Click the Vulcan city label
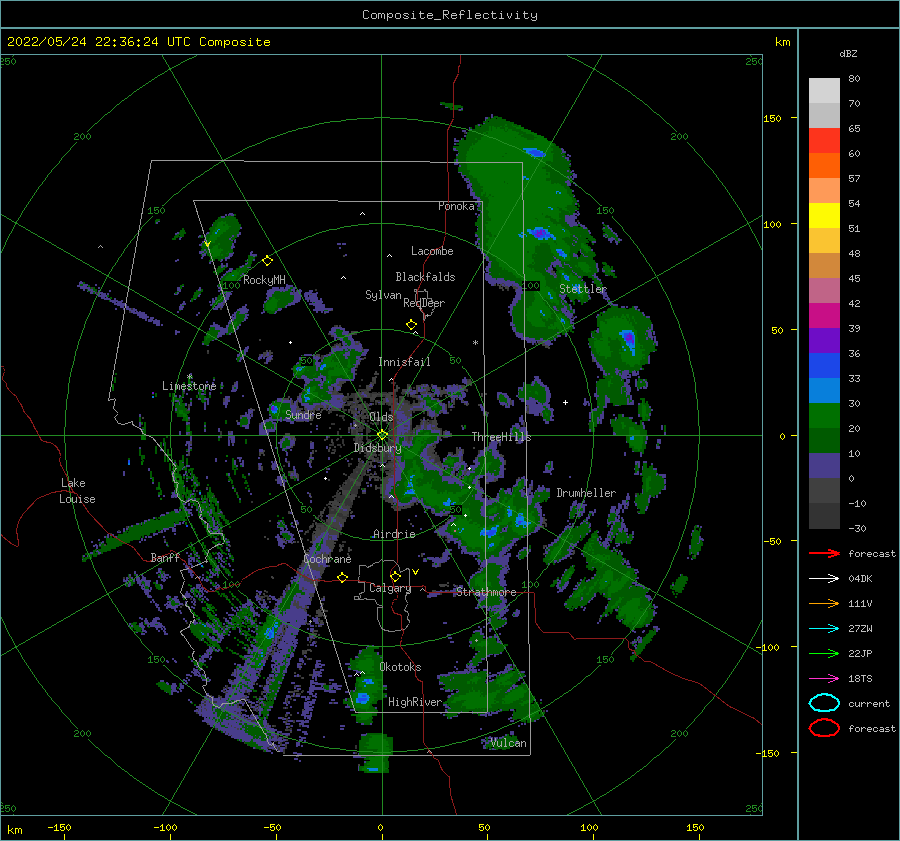The width and height of the screenshot is (900, 841). (508, 743)
